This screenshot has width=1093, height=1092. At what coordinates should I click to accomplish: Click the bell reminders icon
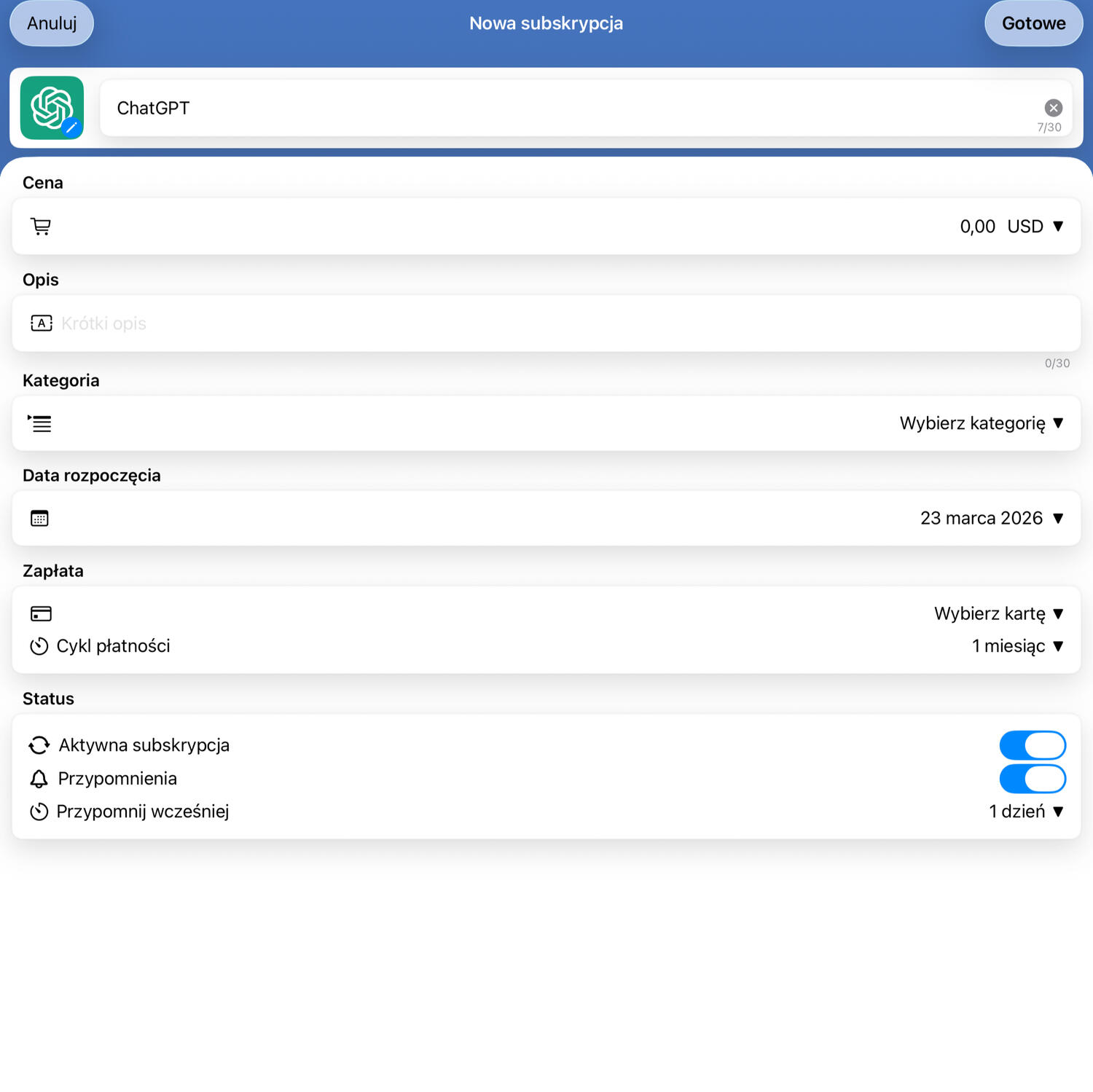(x=39, y=779)
